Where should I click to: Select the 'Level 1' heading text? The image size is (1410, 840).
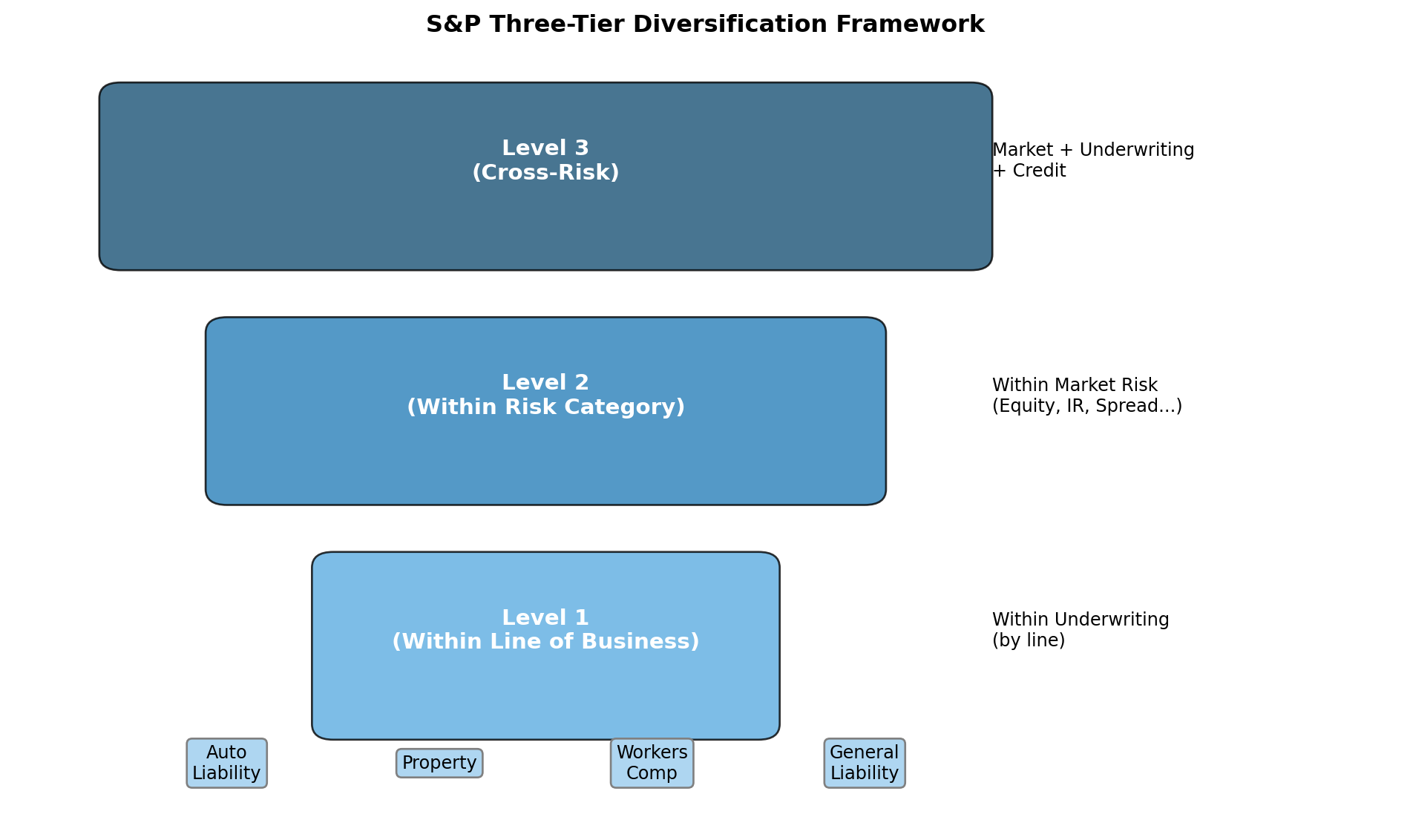[545, 618]
